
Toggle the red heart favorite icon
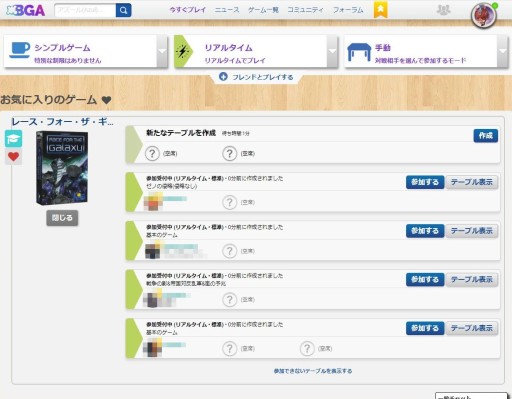pos(14,156)
